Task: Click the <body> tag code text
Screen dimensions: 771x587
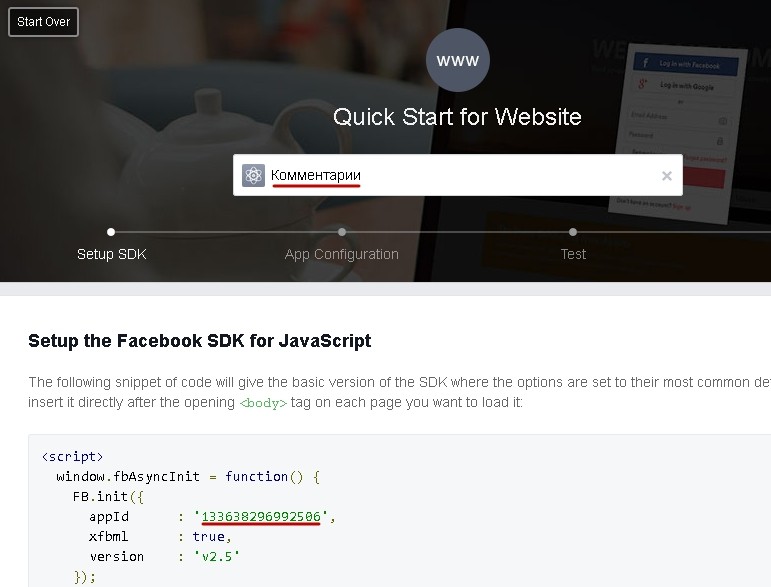Action: pyautogui.click(x=263, y=403)
